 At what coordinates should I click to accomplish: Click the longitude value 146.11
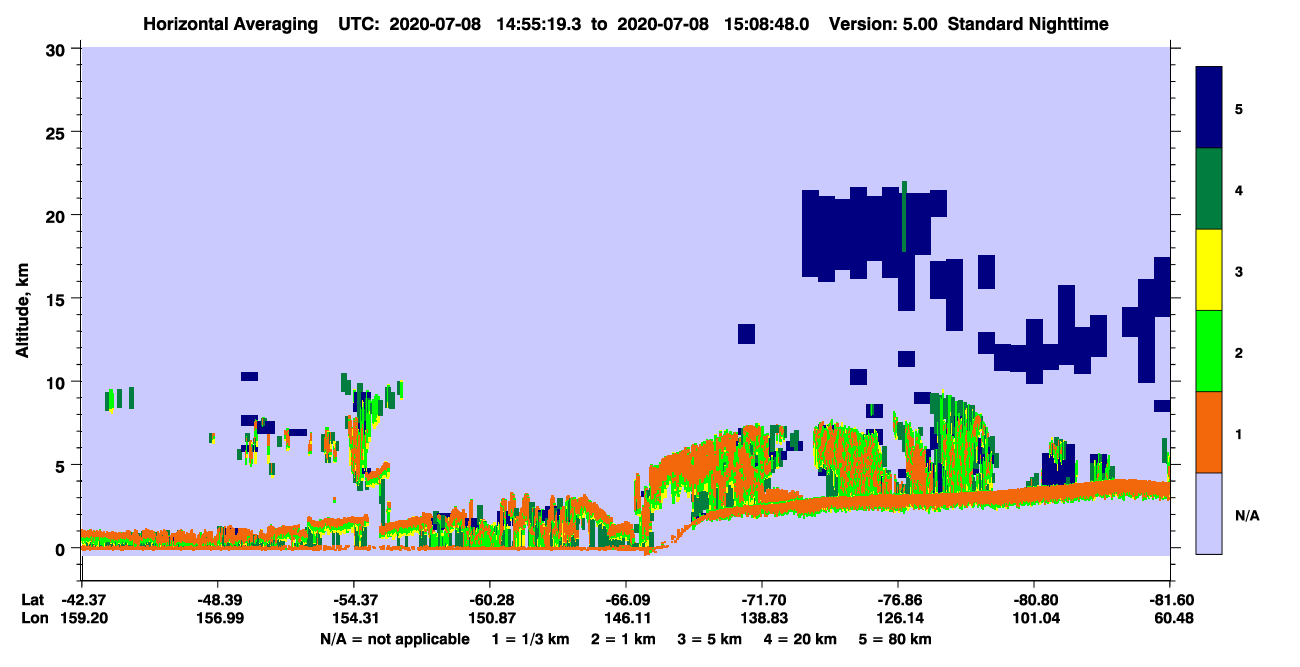tap(626, 618)
